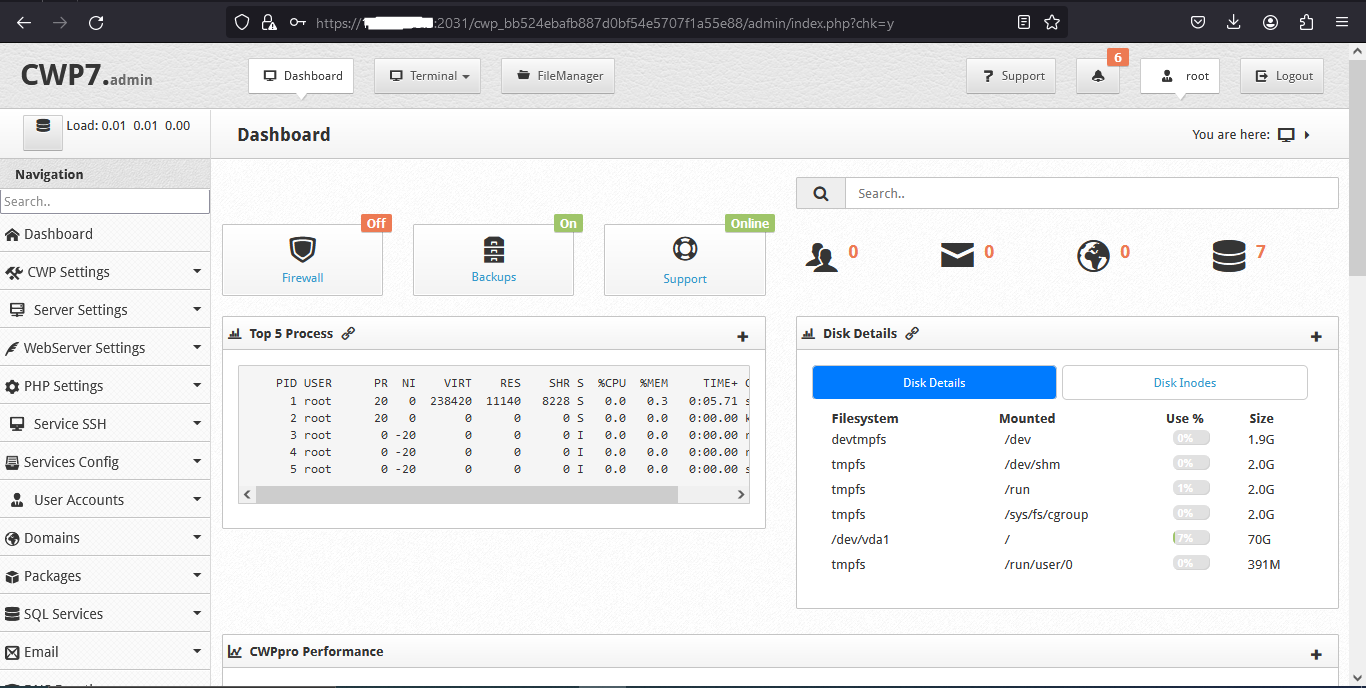Click the databases stack icon showing 7
The height and width of the screenshot is (688, 1366).
click(x=1230, y=255)
